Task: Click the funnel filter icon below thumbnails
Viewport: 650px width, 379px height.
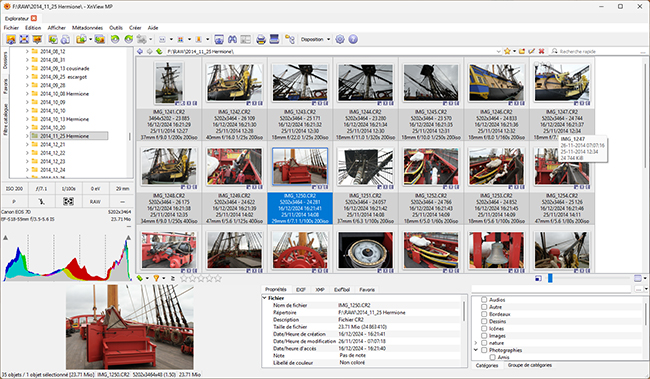Action: point(156,278)
